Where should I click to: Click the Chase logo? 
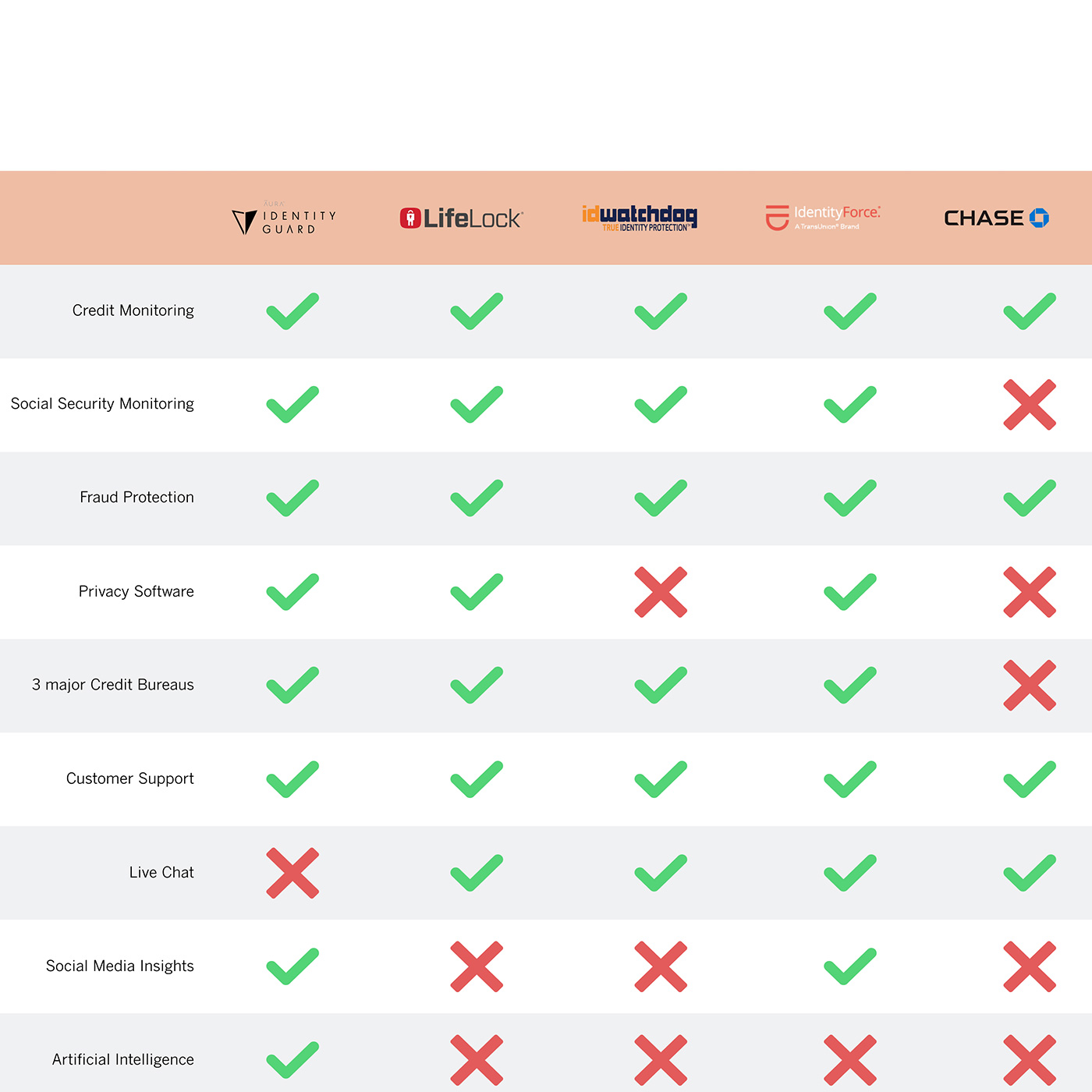[x=996, y=218]
